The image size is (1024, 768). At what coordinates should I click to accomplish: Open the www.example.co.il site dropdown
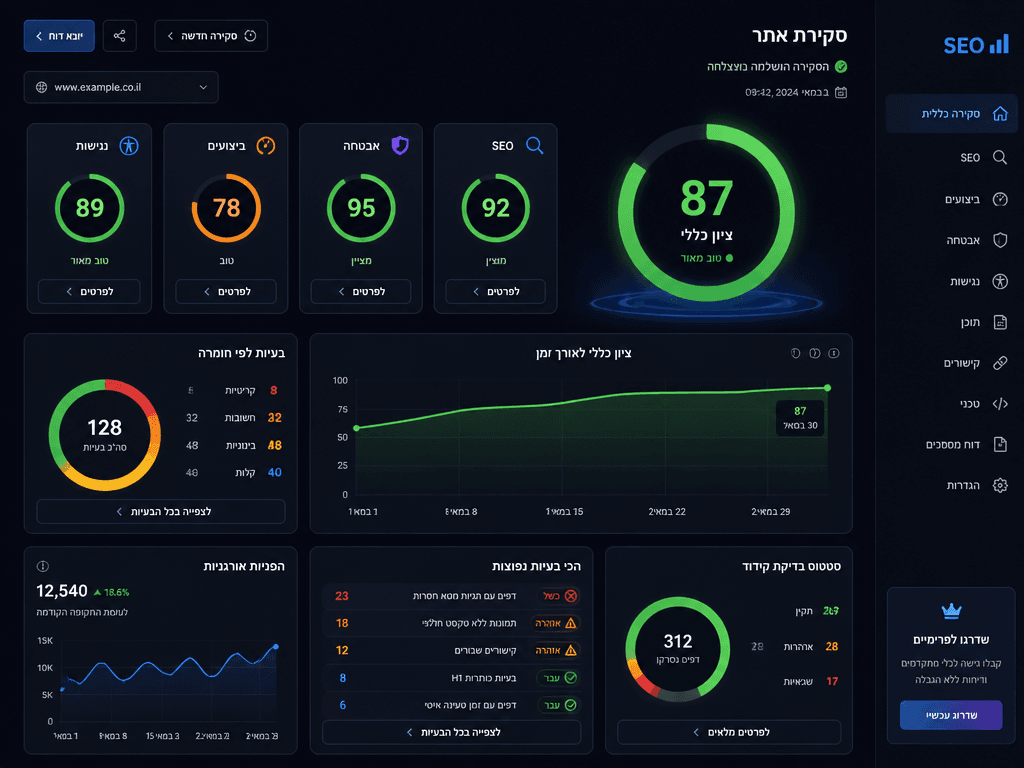coord(121,88)
